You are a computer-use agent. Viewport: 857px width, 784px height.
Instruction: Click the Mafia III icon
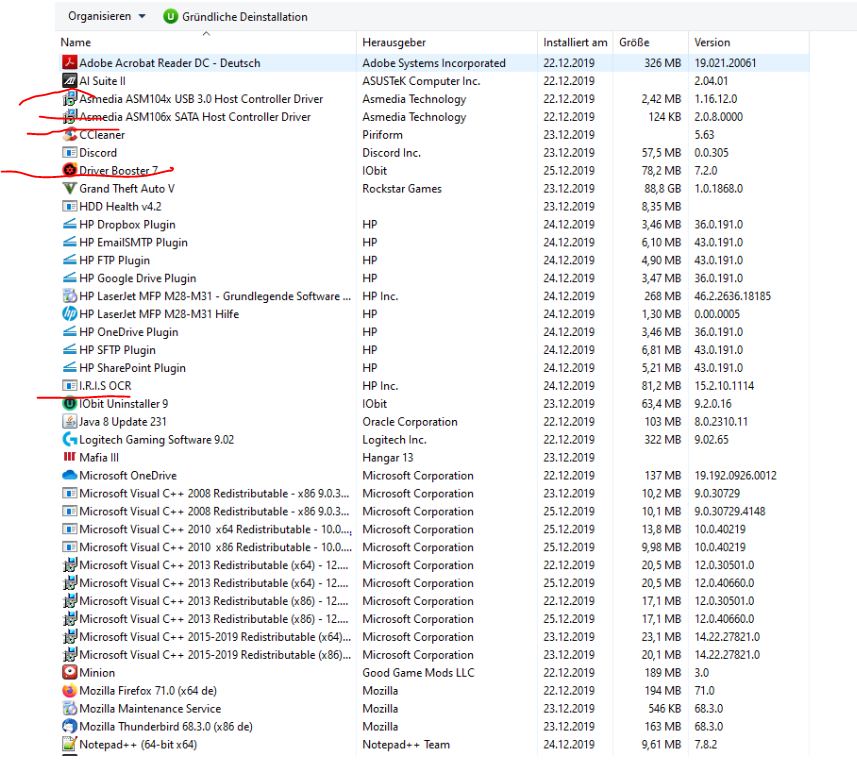pyautogui.click(x=69, y=457)
